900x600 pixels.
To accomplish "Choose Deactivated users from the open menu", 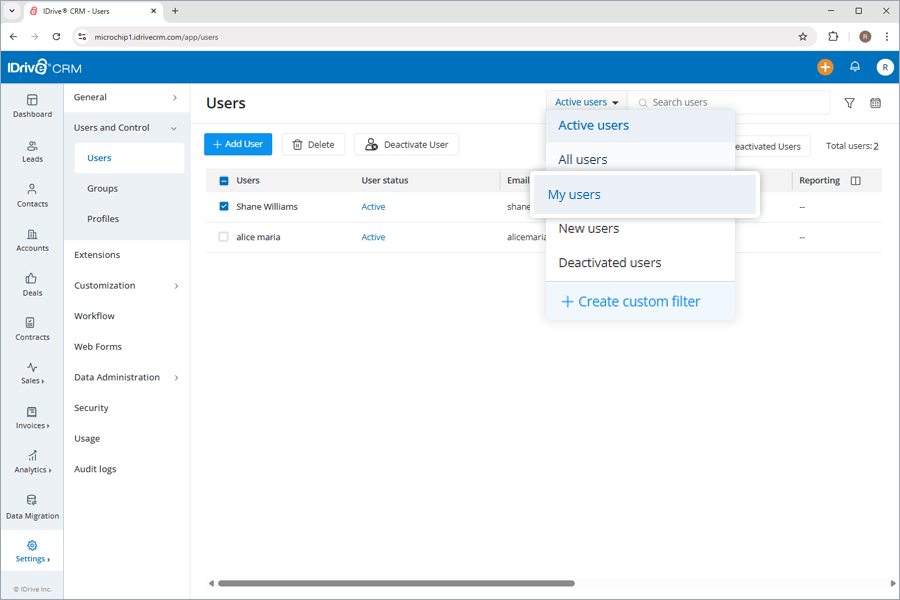I will pyautogui.click(x=608, y=262).
